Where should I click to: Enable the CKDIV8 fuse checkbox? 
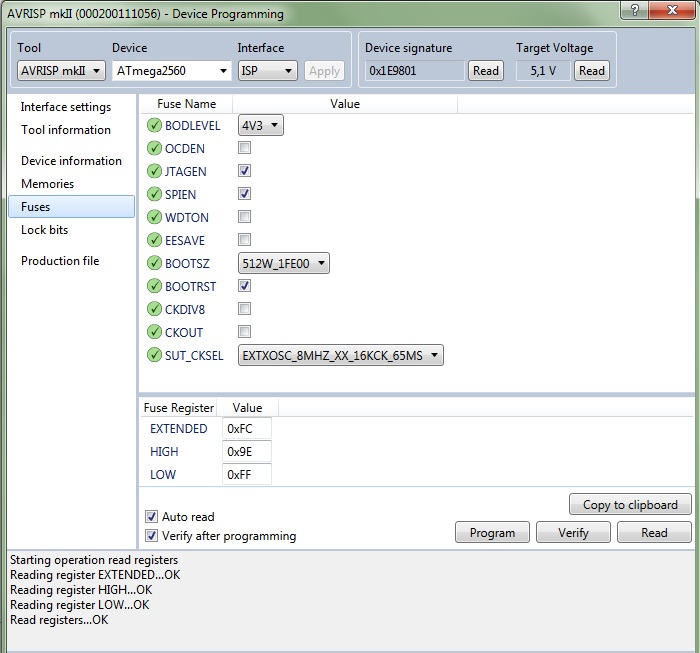[x=244, y=309]
